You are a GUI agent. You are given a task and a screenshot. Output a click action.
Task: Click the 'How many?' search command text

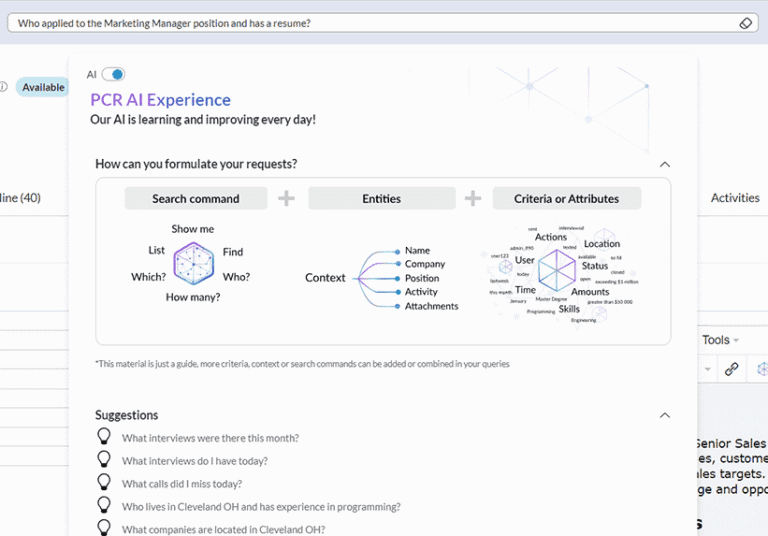193,297
